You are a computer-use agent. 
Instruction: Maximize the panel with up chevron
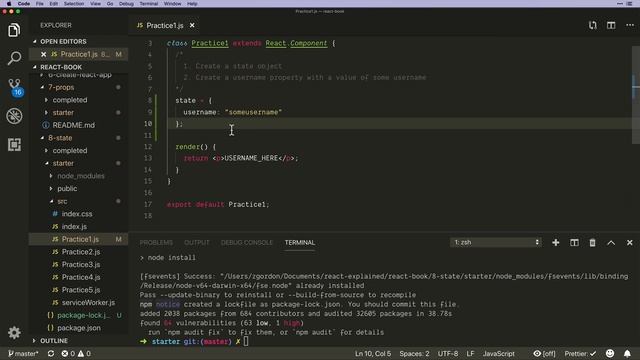click(x=611, y=242)
